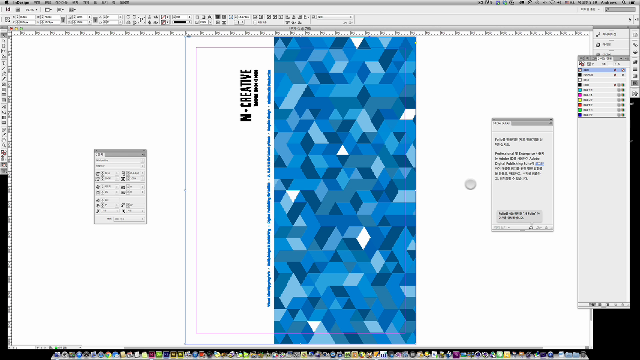This screenshot has width=640, height=360.
Task: Click the topmost icon in the right panel dock
Action: (x=635, y=35)
